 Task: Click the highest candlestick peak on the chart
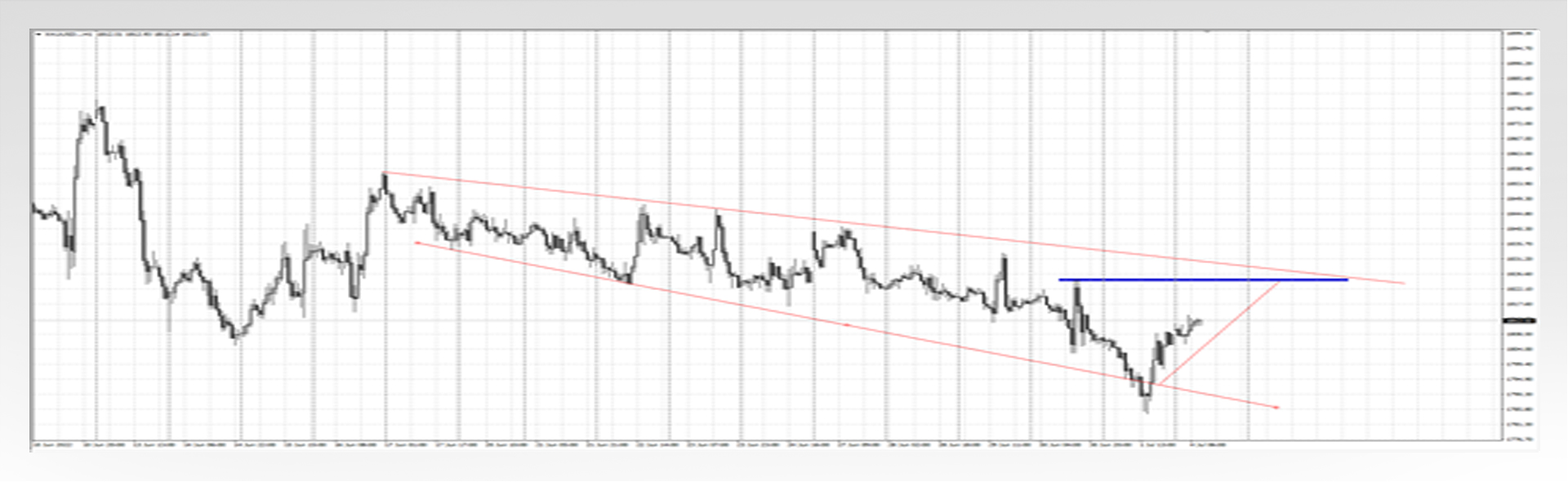(99, 106)
